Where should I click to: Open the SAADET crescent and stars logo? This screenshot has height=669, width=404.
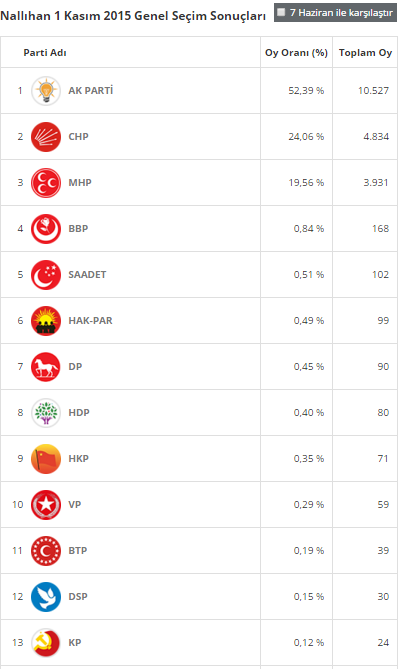coord(46,275)
